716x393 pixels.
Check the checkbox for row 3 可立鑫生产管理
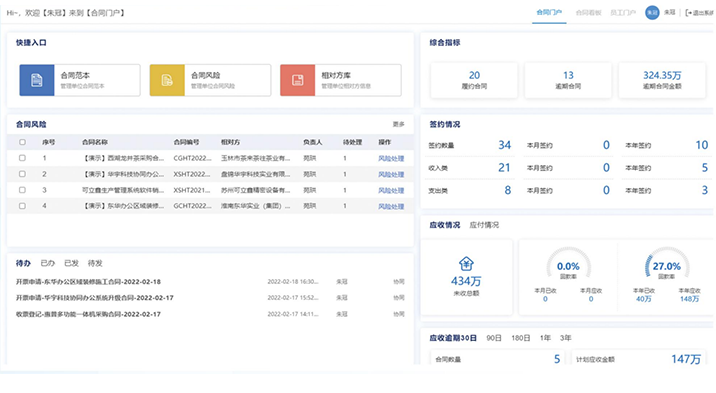click(x=22, y=190)
